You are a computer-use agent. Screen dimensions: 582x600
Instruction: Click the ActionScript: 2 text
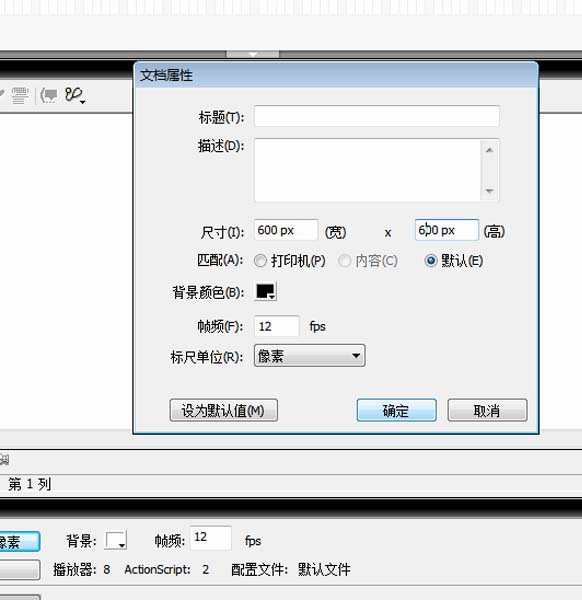coord(166,569)
